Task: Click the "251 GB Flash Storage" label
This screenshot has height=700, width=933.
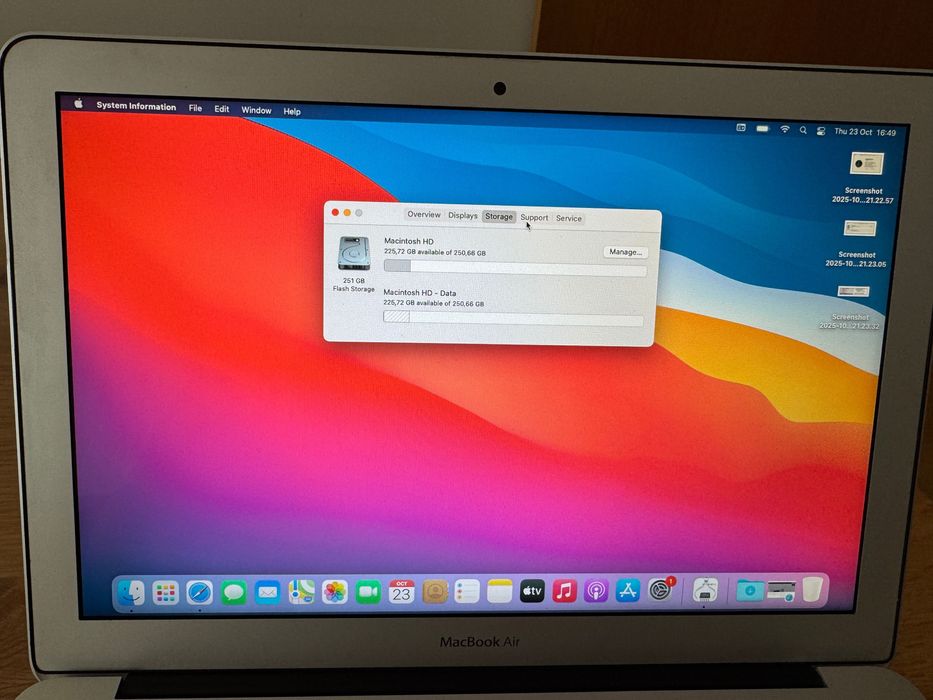Action: [x=354, y=285]
